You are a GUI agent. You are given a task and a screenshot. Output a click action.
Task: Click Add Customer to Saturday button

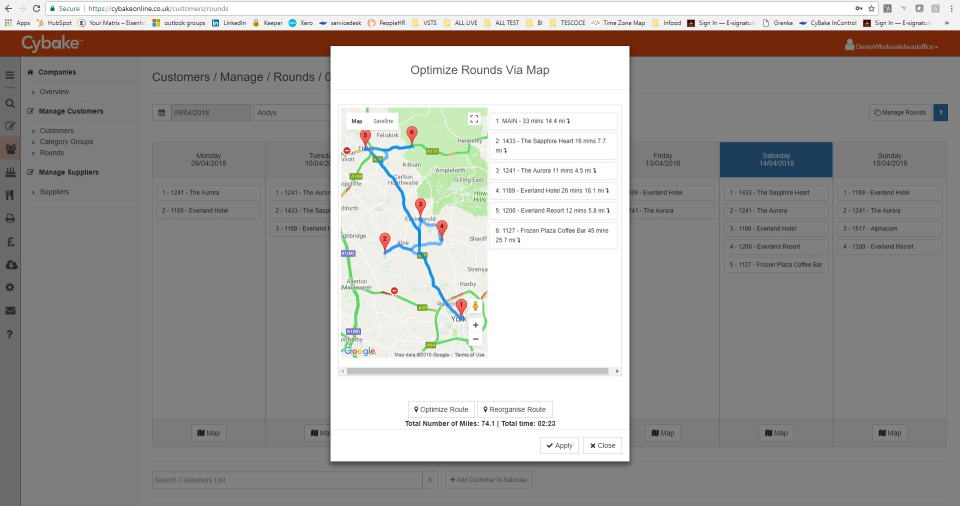[489, 480]
